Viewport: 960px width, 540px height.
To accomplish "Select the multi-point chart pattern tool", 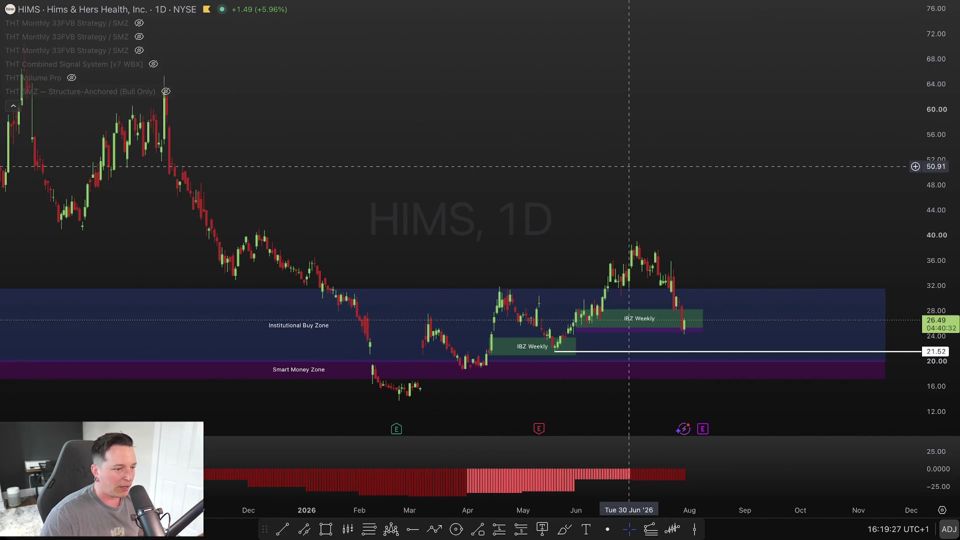I will [391, 529].
